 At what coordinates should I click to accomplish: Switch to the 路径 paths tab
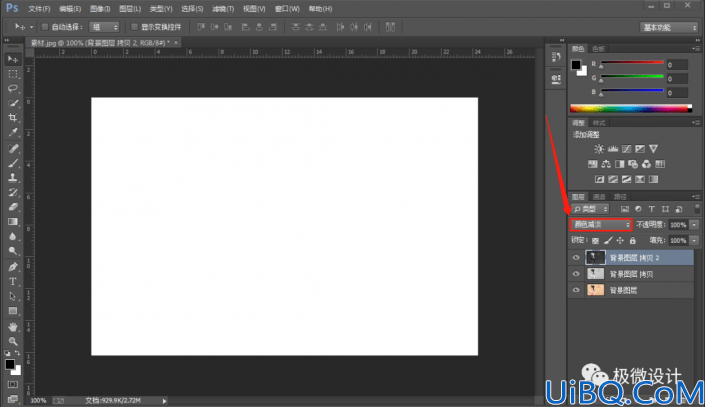coord(620,197)
